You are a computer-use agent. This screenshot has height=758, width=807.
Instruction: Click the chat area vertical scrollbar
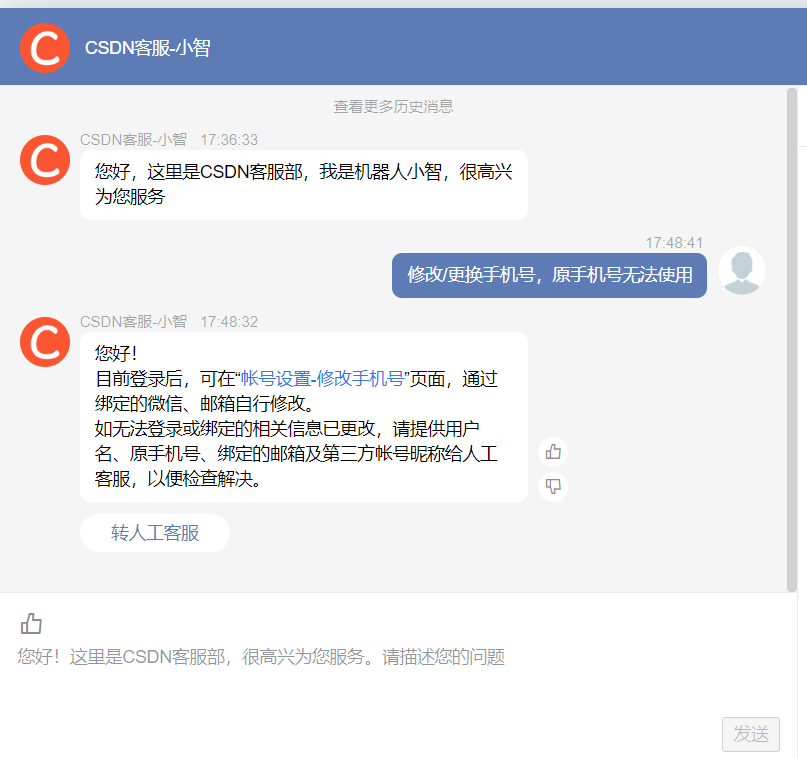(792, 340)
